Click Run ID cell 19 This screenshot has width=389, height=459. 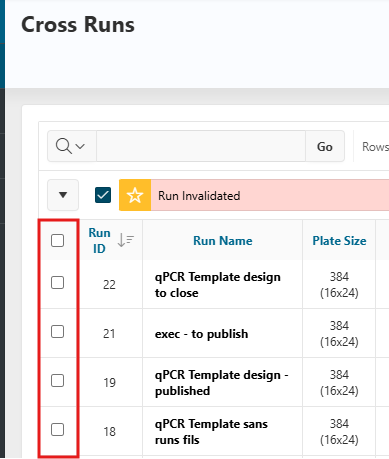coord(109,383)
